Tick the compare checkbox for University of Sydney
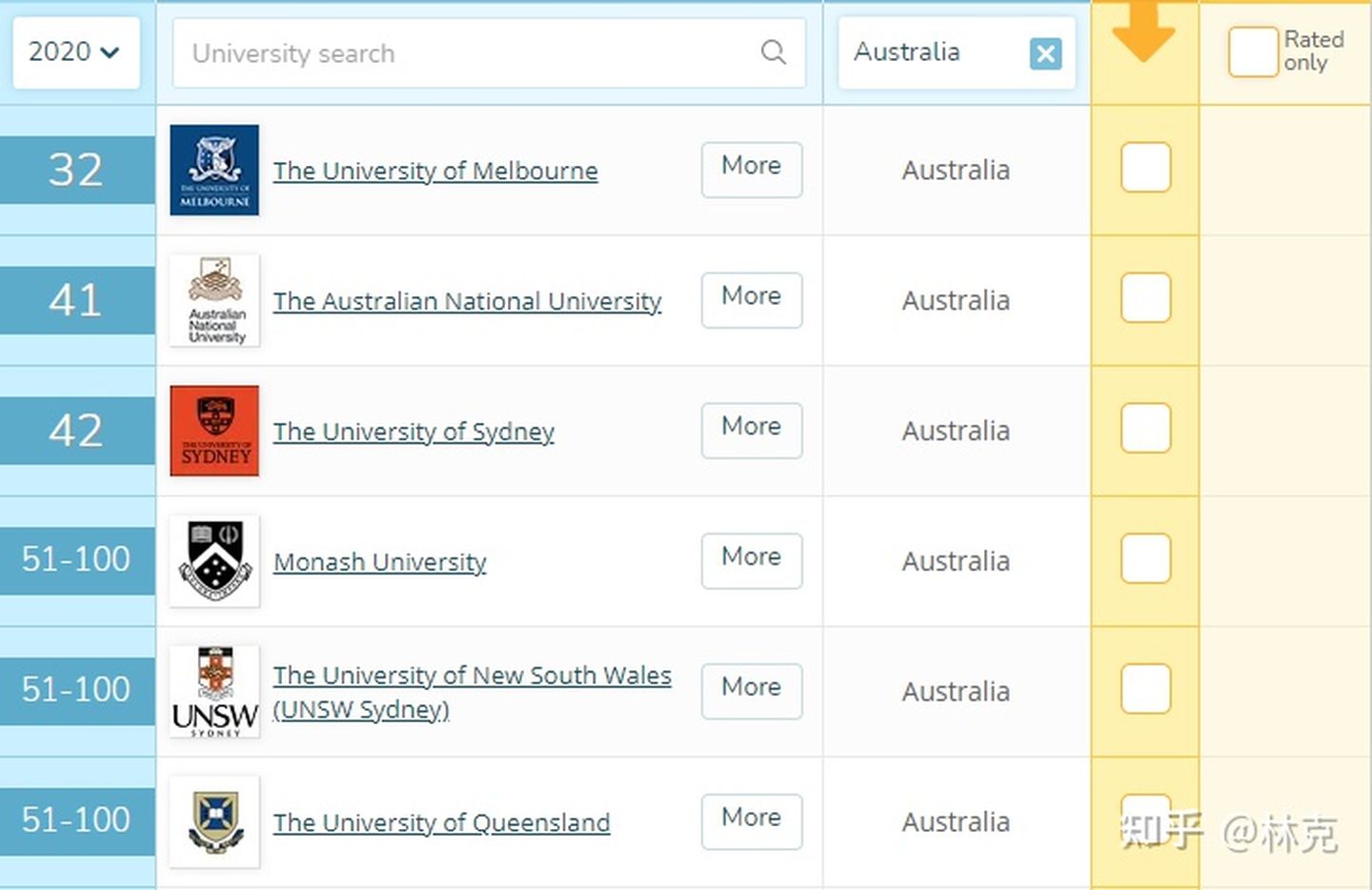The width and height of the screenshot is (1372, 890). 1145,428
